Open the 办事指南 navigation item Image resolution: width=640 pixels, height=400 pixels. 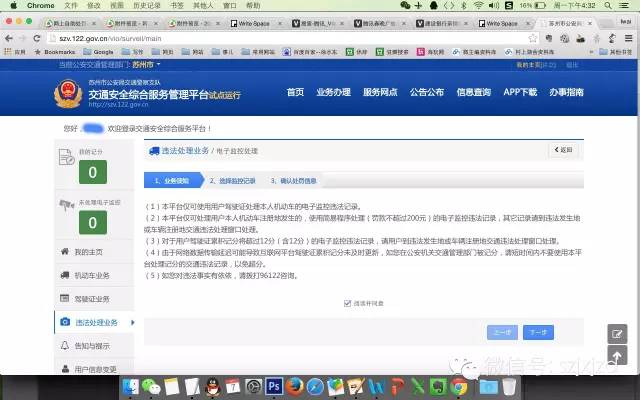(566, 92)
